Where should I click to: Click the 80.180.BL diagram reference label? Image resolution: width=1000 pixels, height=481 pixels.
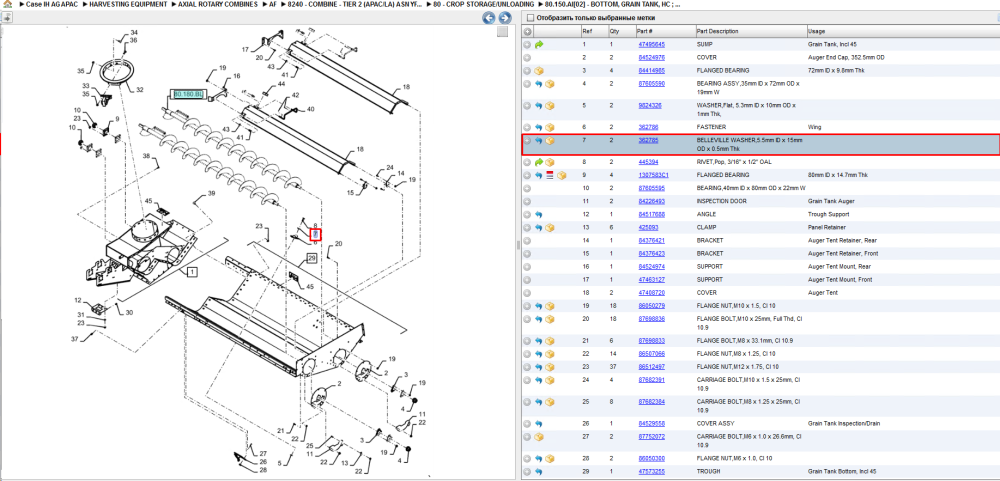tap(188, 94)
